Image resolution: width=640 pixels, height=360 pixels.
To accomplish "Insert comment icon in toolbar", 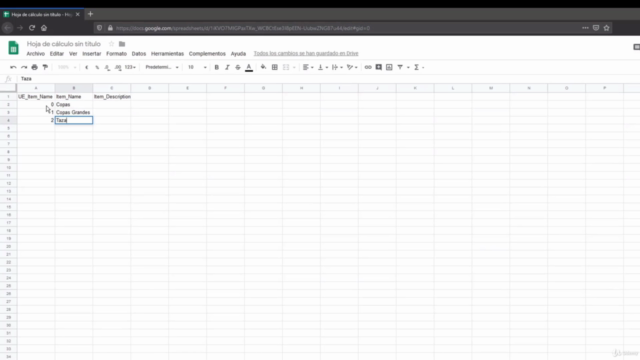I will coord(379,67).
